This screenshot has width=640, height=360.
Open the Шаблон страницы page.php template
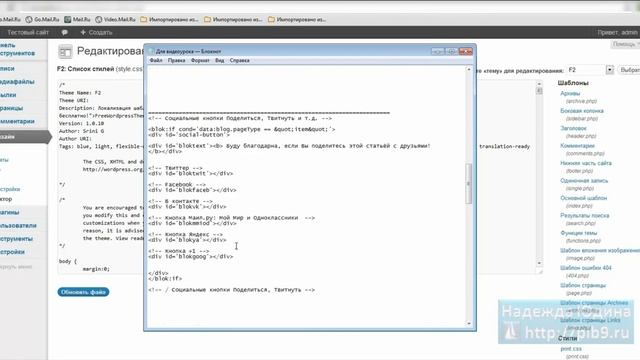point(583,285)
